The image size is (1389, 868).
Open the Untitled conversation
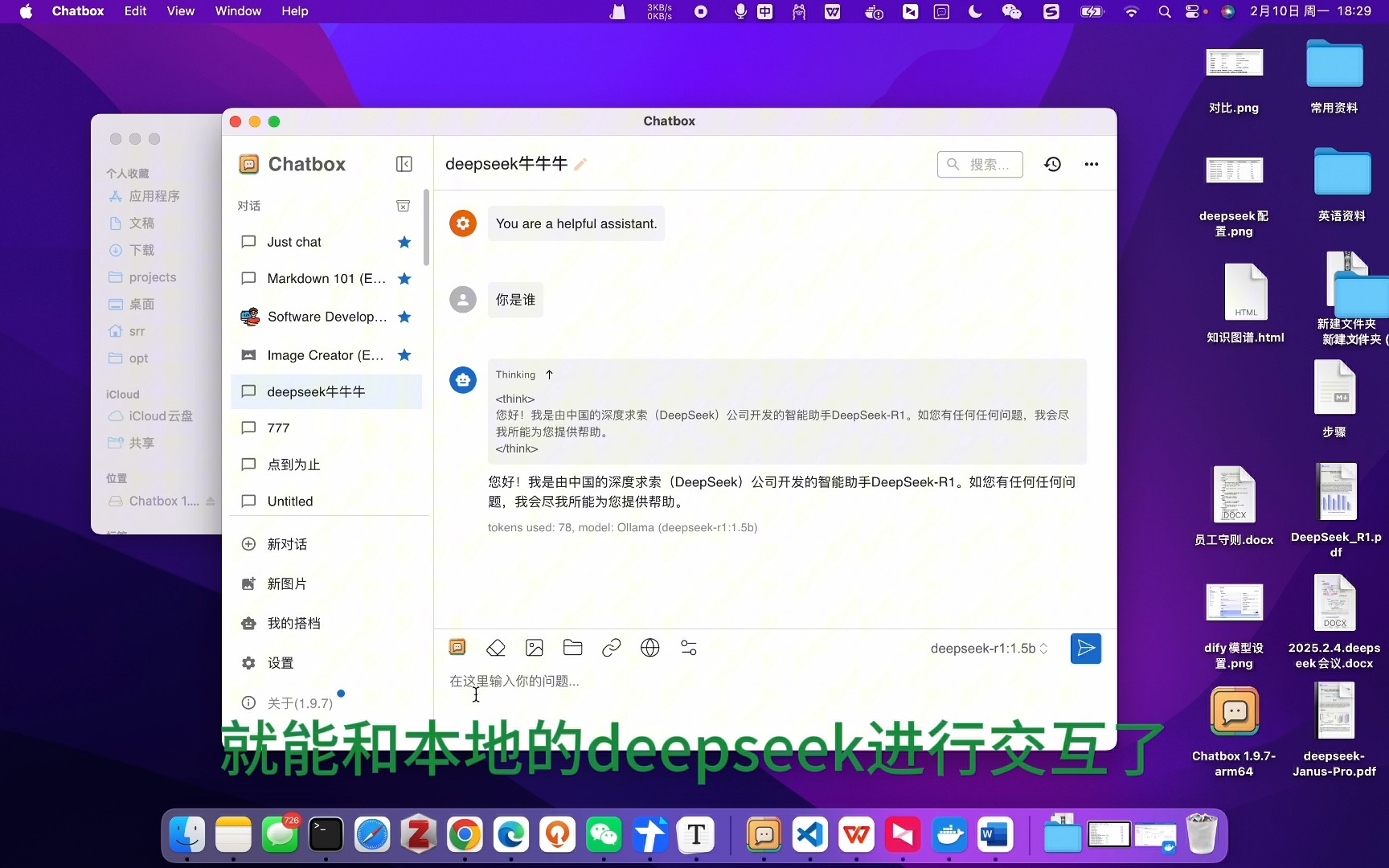pyautogui.click(x=326, y=502)
